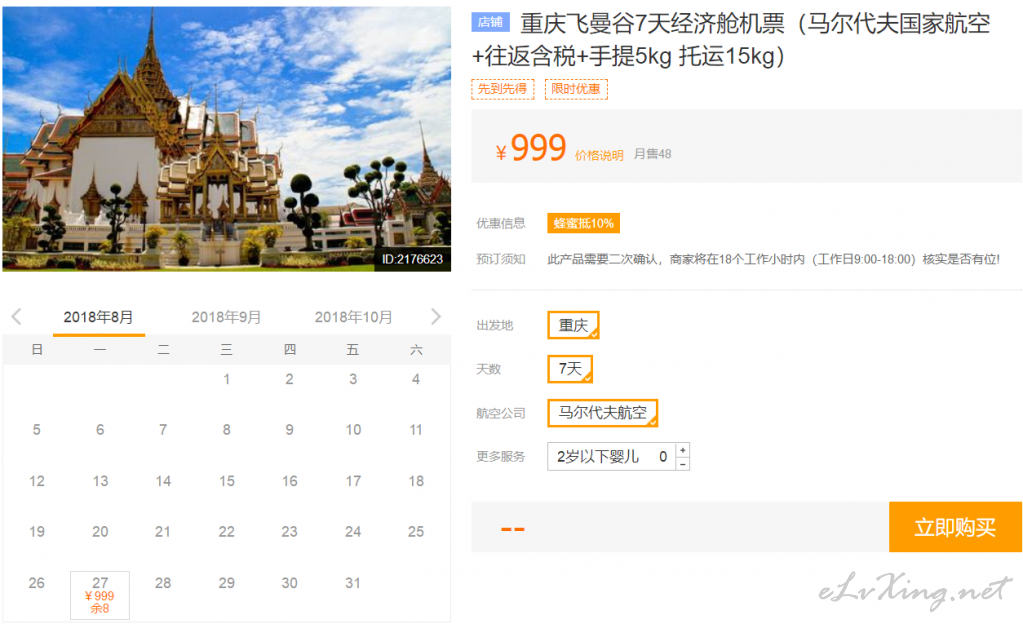This screenshot has width=1023, height=624.
Task: Click calendar date 1
Action: coord(226,379)
